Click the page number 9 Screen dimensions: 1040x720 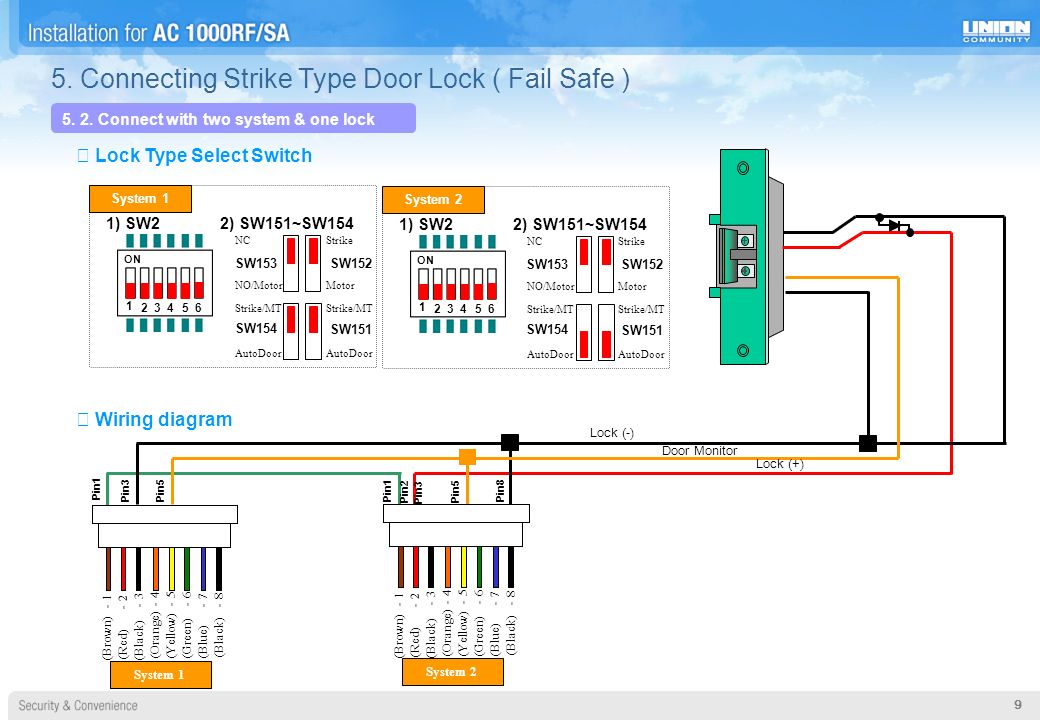pos(1017,704)
